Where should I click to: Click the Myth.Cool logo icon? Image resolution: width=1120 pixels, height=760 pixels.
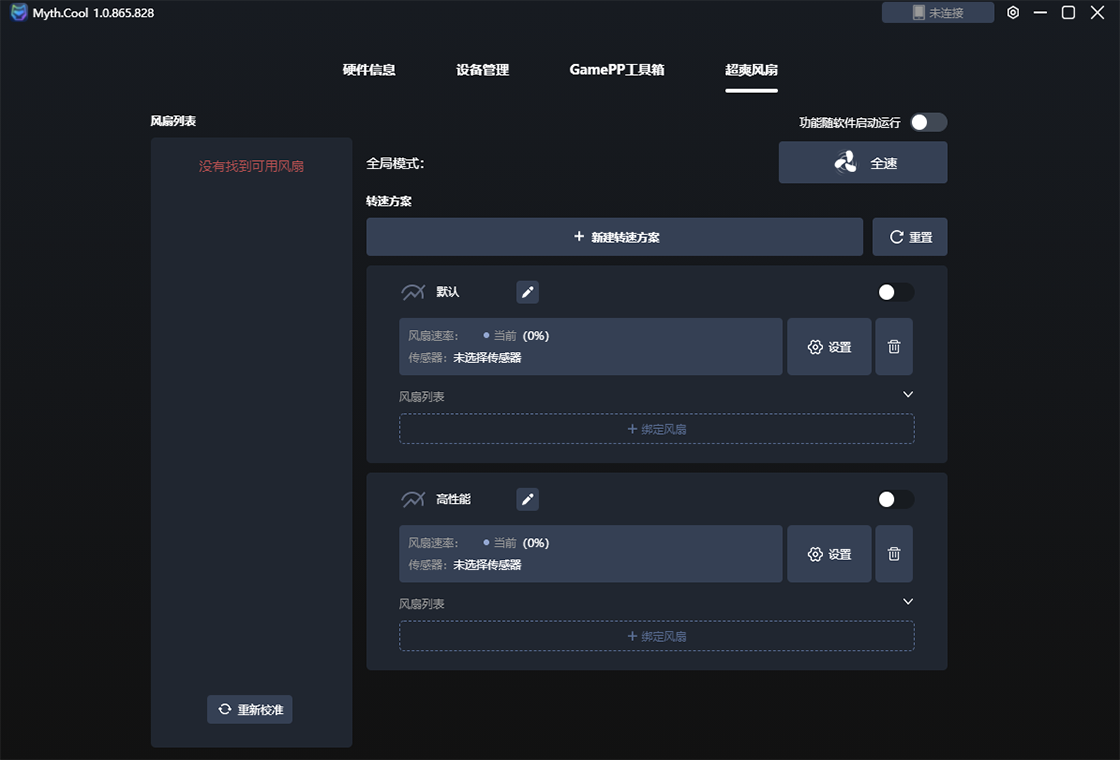click(18, 13)
